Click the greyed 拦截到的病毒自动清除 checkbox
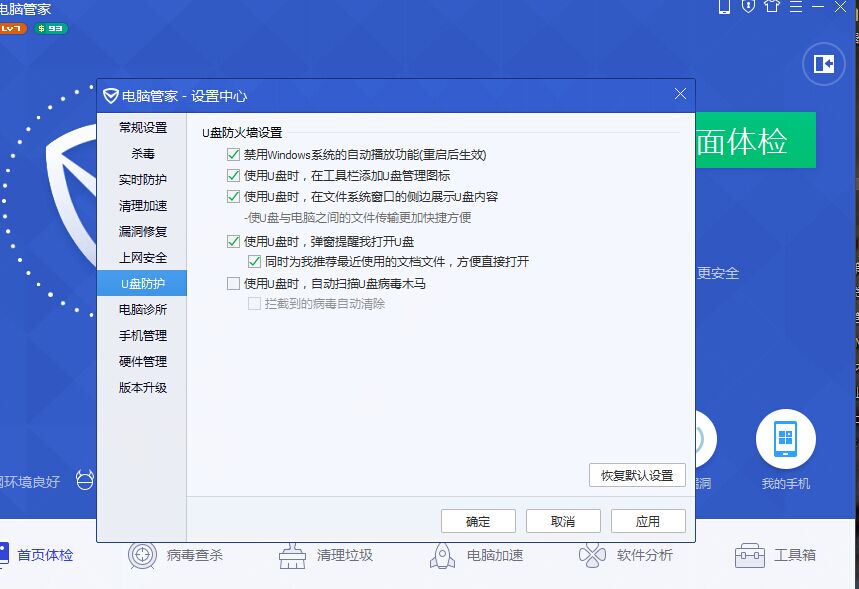Screen dimensions: 859x589 (x=254, y=304)
